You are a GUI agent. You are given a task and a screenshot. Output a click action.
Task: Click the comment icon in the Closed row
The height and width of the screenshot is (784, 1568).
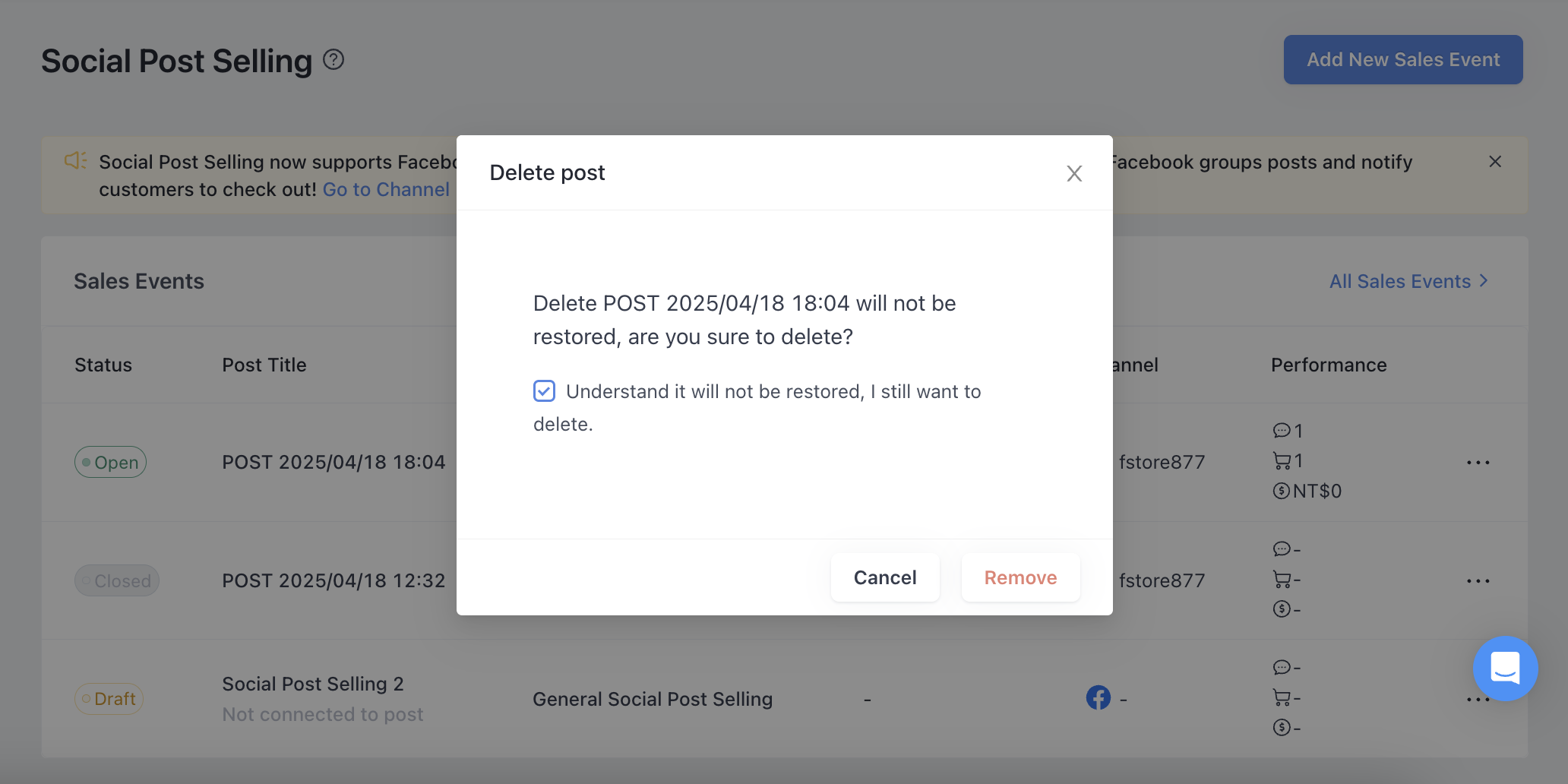pyautogui.click(x=1282, y=548)
